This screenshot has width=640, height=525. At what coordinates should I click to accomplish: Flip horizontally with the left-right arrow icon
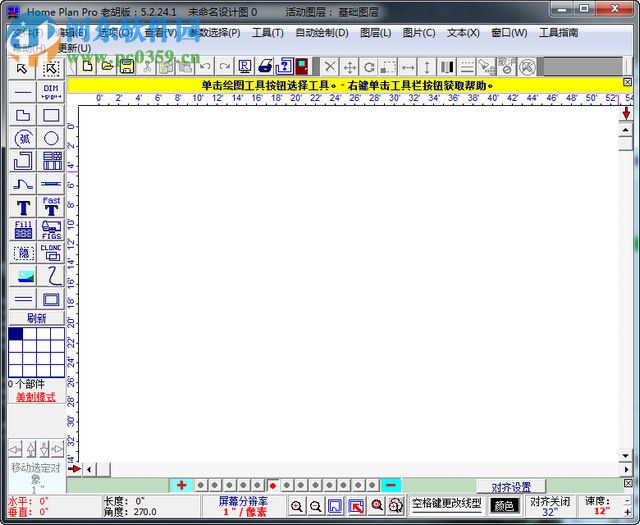(x=408, y=67)
